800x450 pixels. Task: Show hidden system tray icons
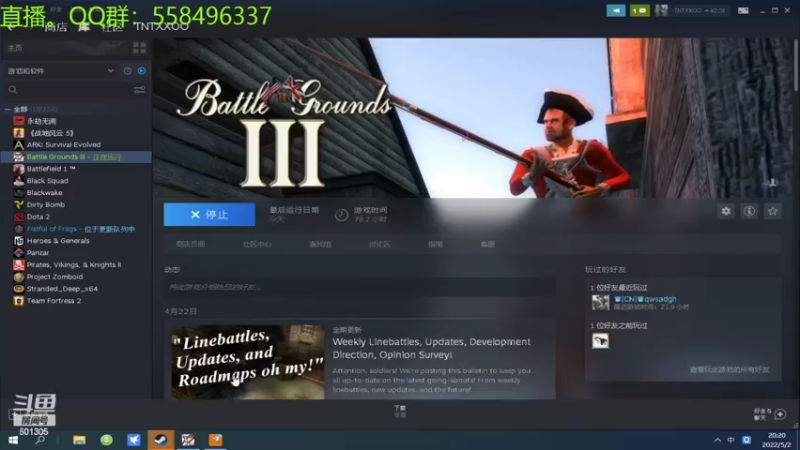[717, 440]
